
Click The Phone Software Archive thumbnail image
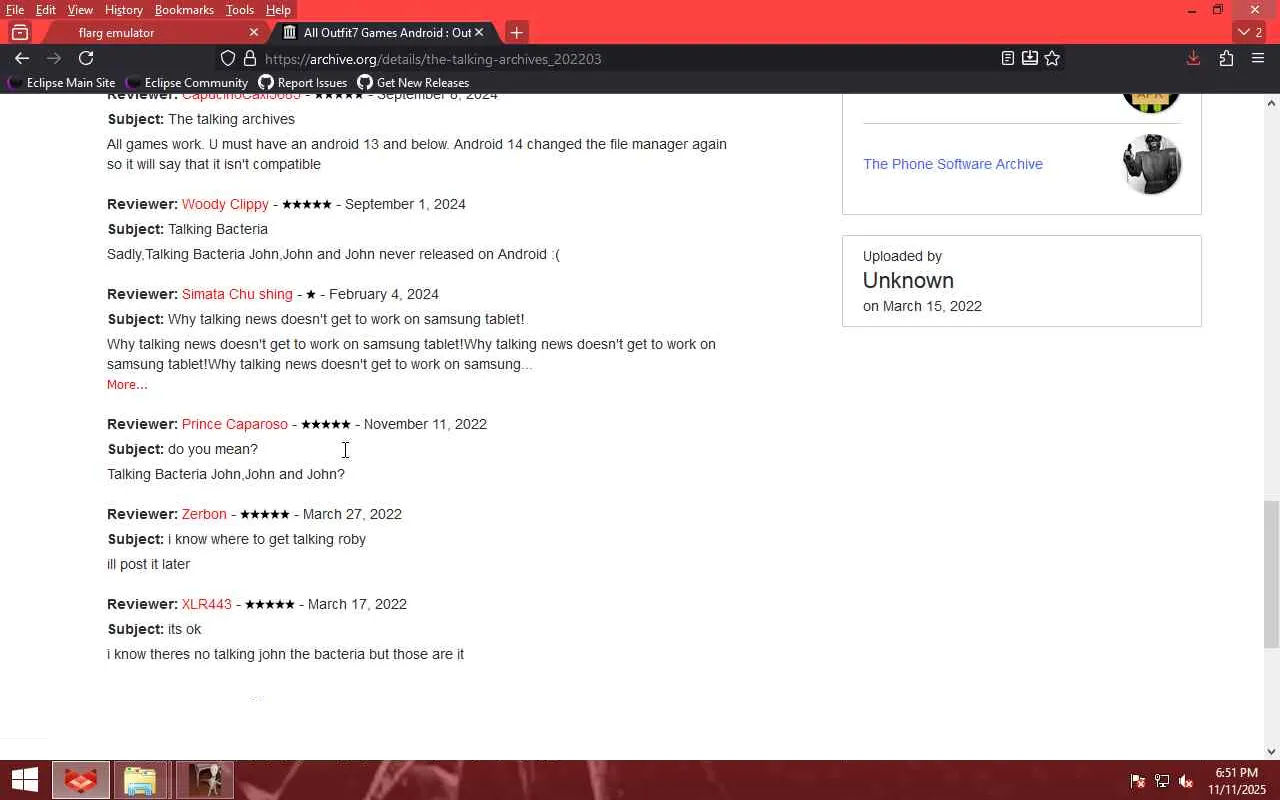1152,164
